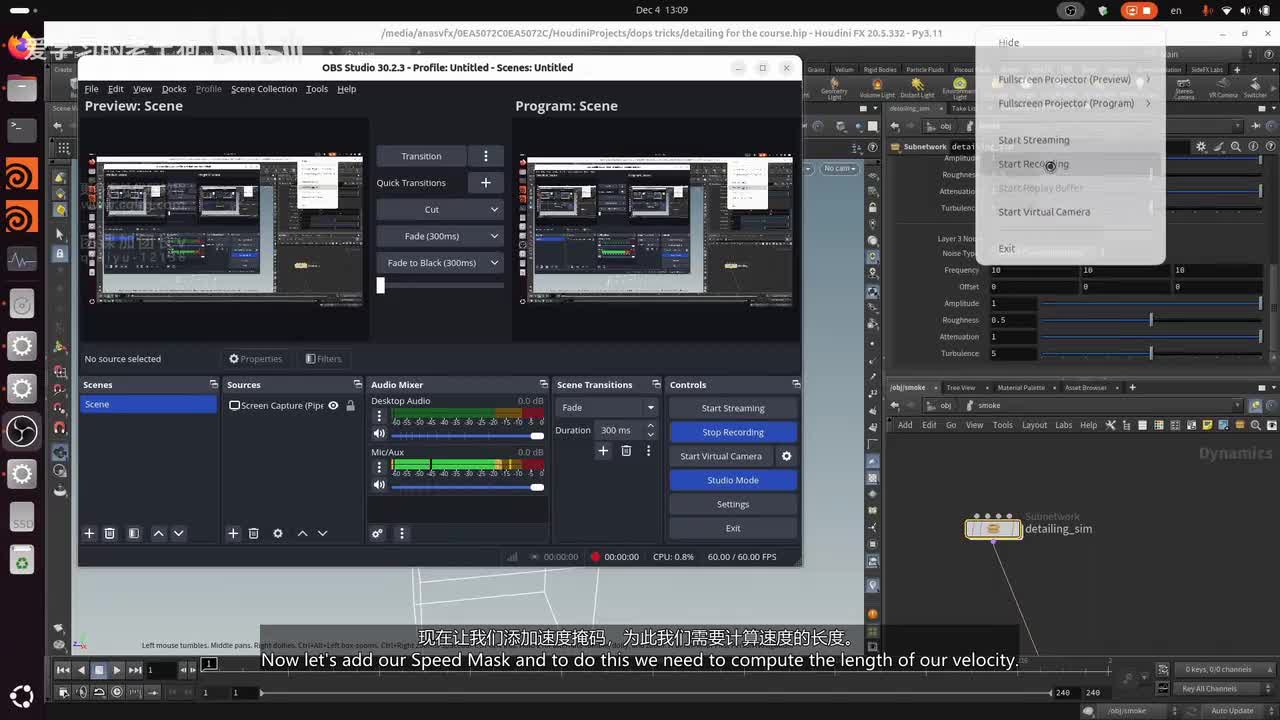Adjust Mic/Aux volume slider
Screen dimensions: 1280x720
(467, 487)
